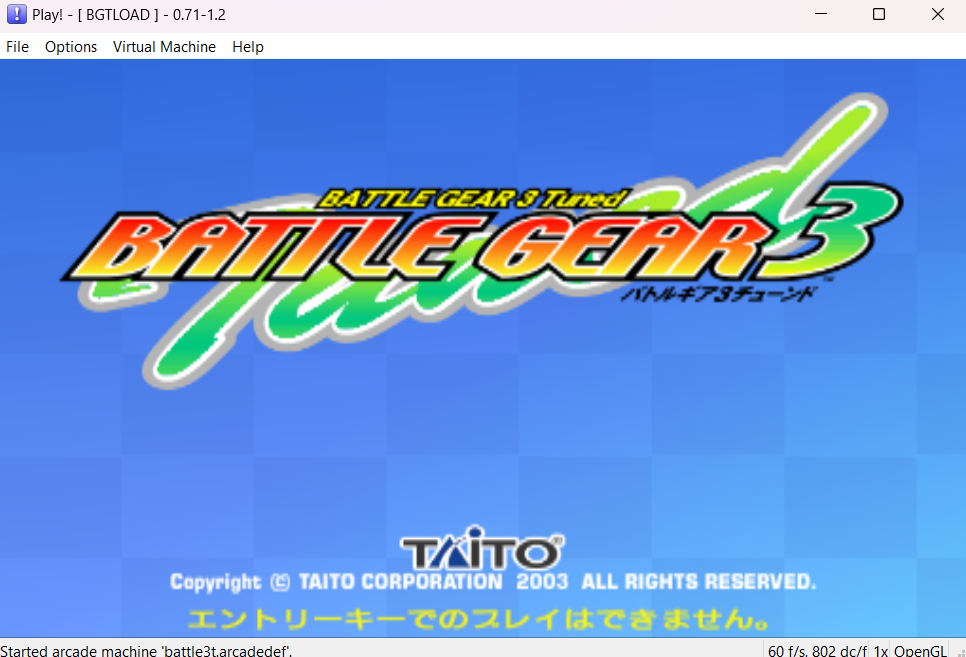
Task: Click the Battle Gear 3 Tuned logo
Action: (482, 240)
